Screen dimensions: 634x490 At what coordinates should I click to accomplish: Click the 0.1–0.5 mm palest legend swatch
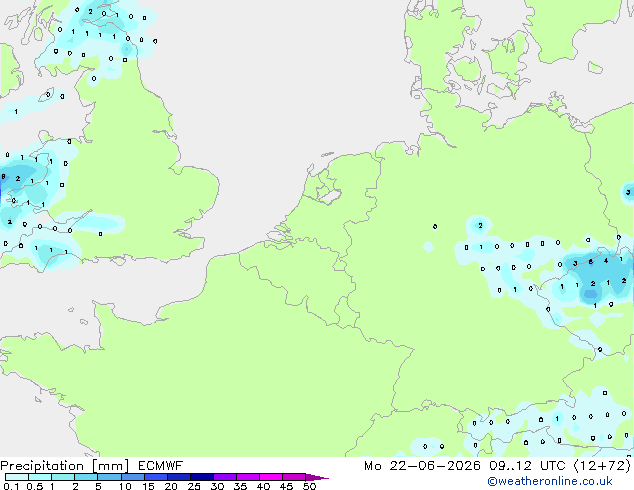point(17,477)
